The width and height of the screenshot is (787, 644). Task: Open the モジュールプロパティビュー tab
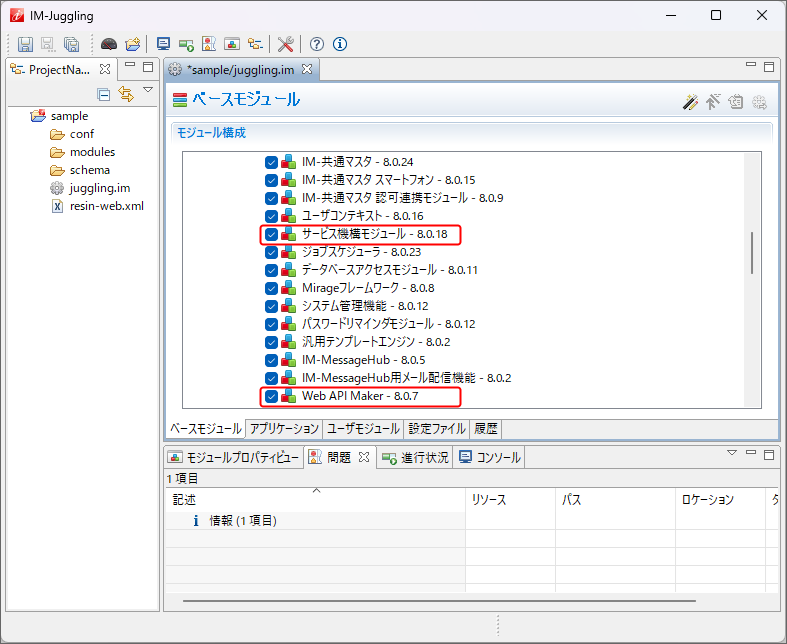coord(234,457)
